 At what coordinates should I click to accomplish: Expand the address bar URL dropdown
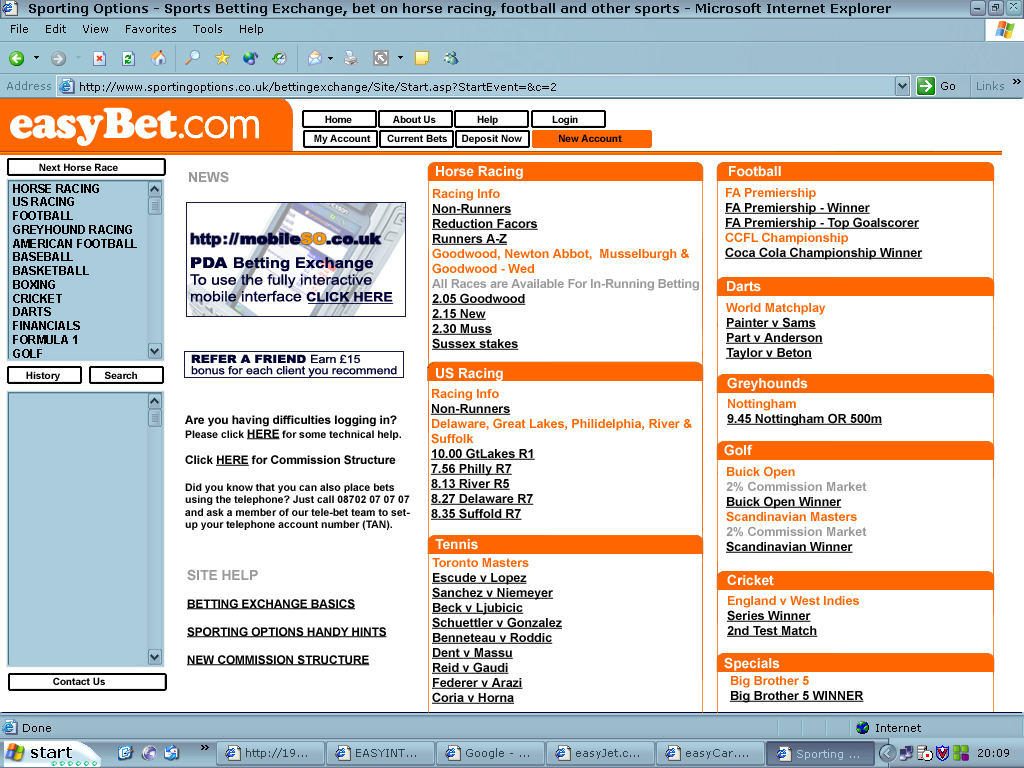(x=902, y=86)
